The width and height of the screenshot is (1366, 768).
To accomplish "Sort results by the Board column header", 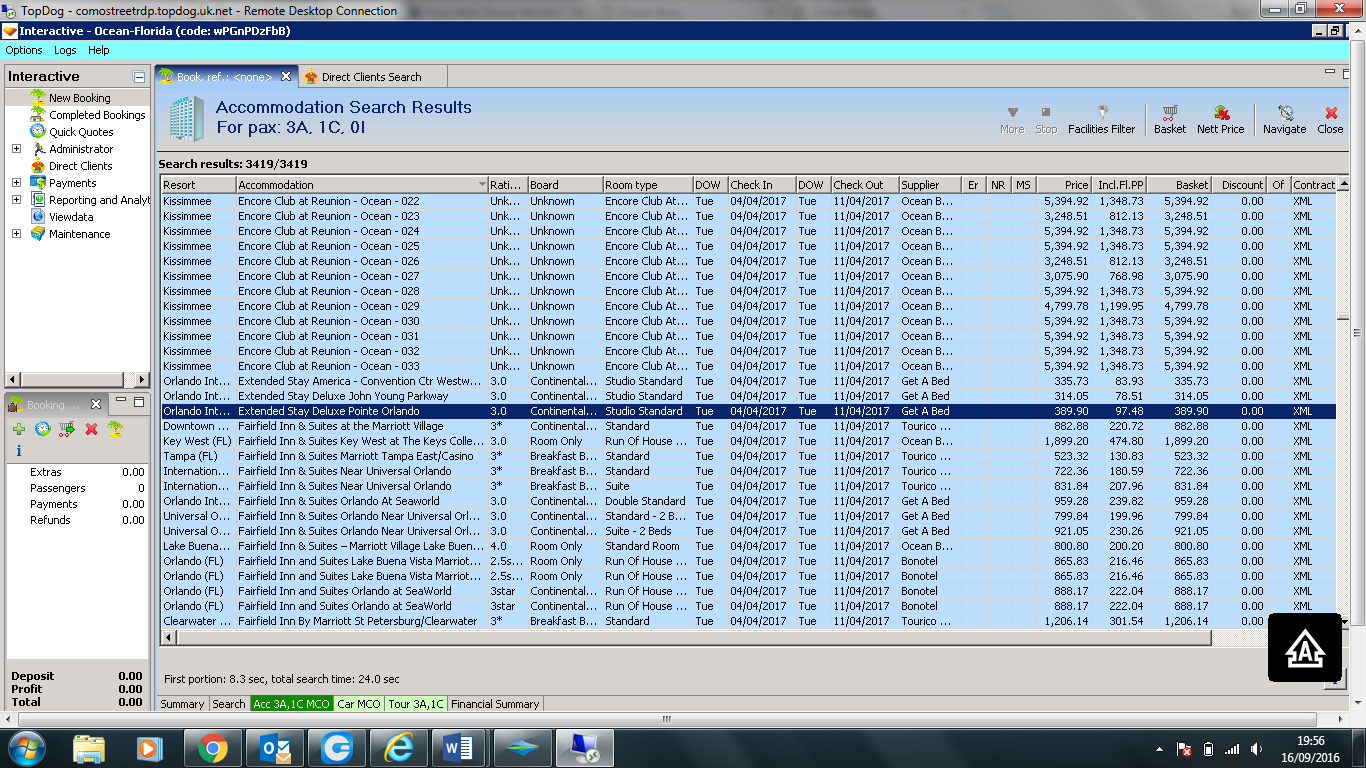I will pyautogui.click(x=565, y=185).
